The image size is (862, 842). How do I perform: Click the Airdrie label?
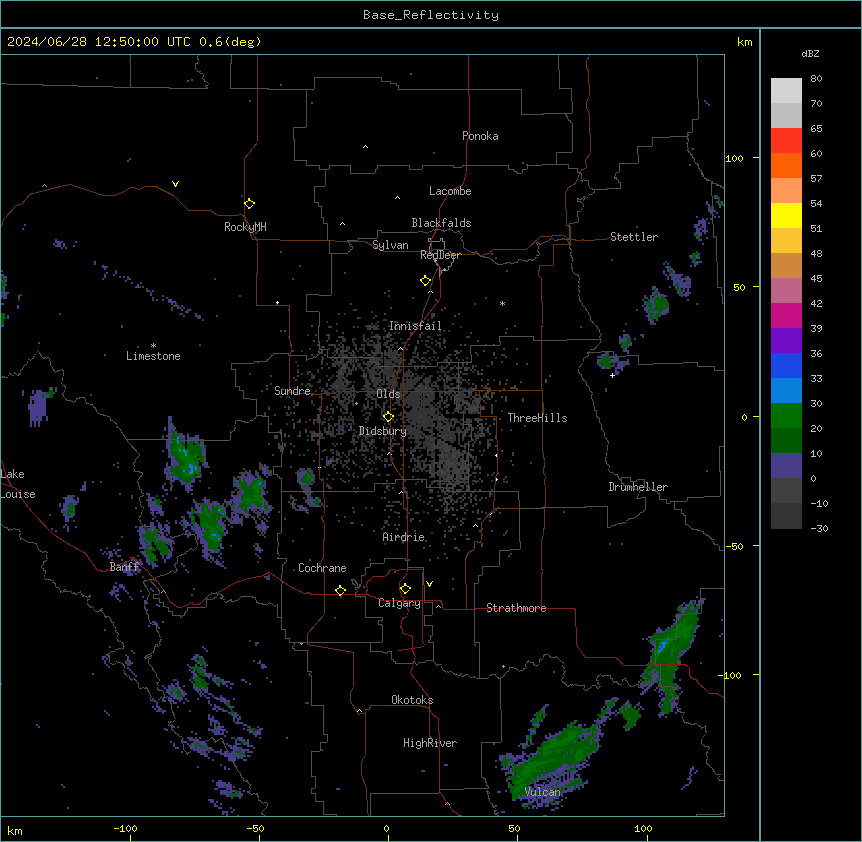tap(404, 537)
